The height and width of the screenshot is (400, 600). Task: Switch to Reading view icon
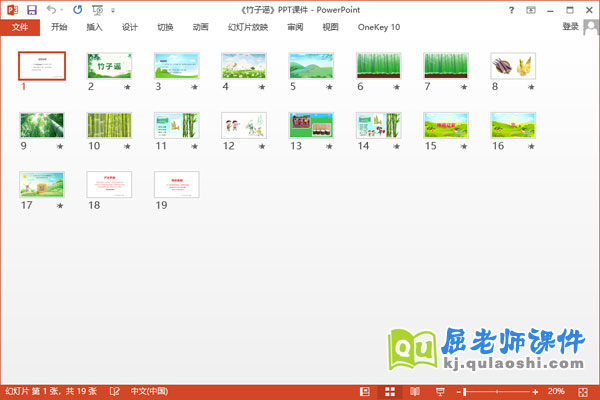pyautogui.click(x=415, y=391)
